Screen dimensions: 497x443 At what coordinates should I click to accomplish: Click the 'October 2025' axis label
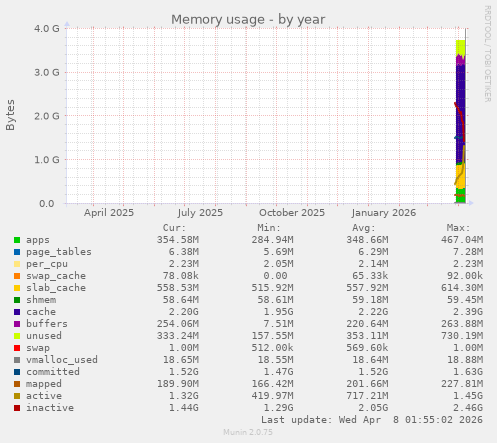[292, 213]
